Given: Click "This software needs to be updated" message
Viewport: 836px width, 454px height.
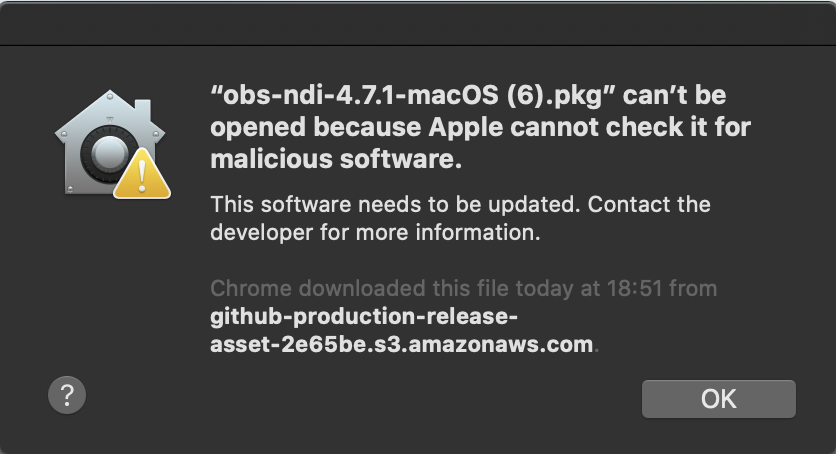Looking at the screenshot, I should [x=395, y=205].
